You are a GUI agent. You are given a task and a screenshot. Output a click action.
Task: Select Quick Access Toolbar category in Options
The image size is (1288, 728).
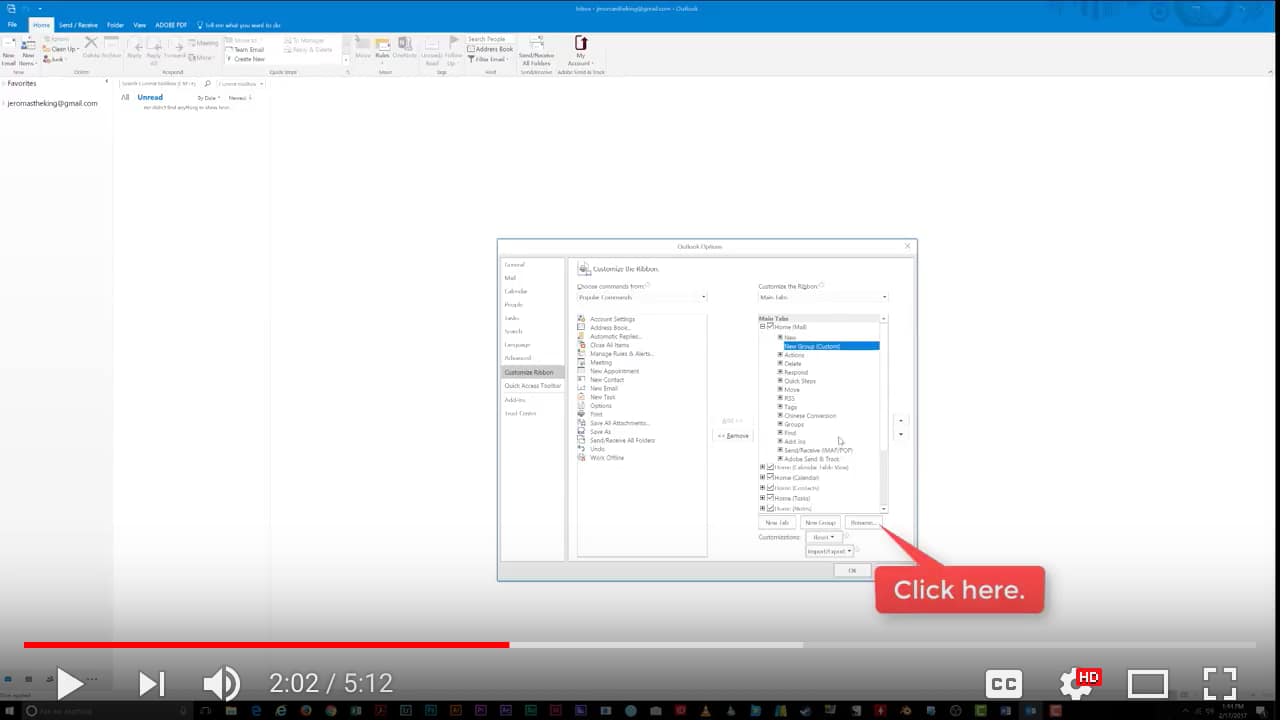click(x=533, y=386)
